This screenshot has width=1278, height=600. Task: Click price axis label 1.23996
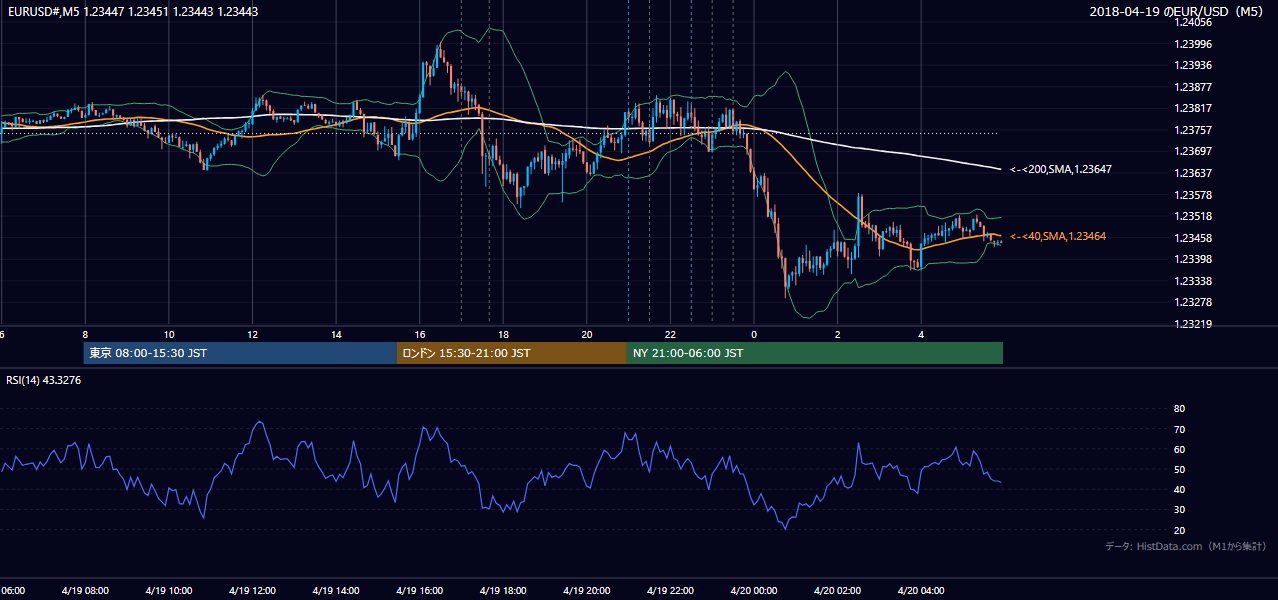pyautogui.click(x=1195, y=44)
